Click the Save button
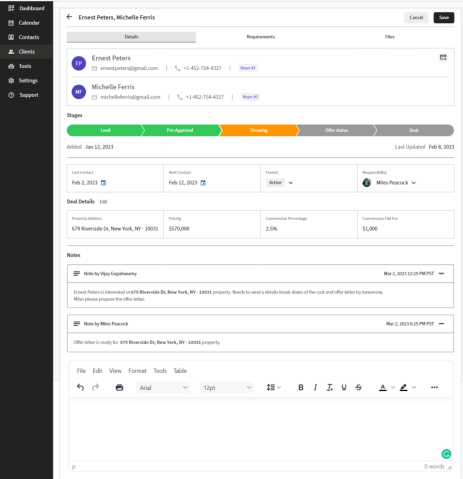 point(444,17)
